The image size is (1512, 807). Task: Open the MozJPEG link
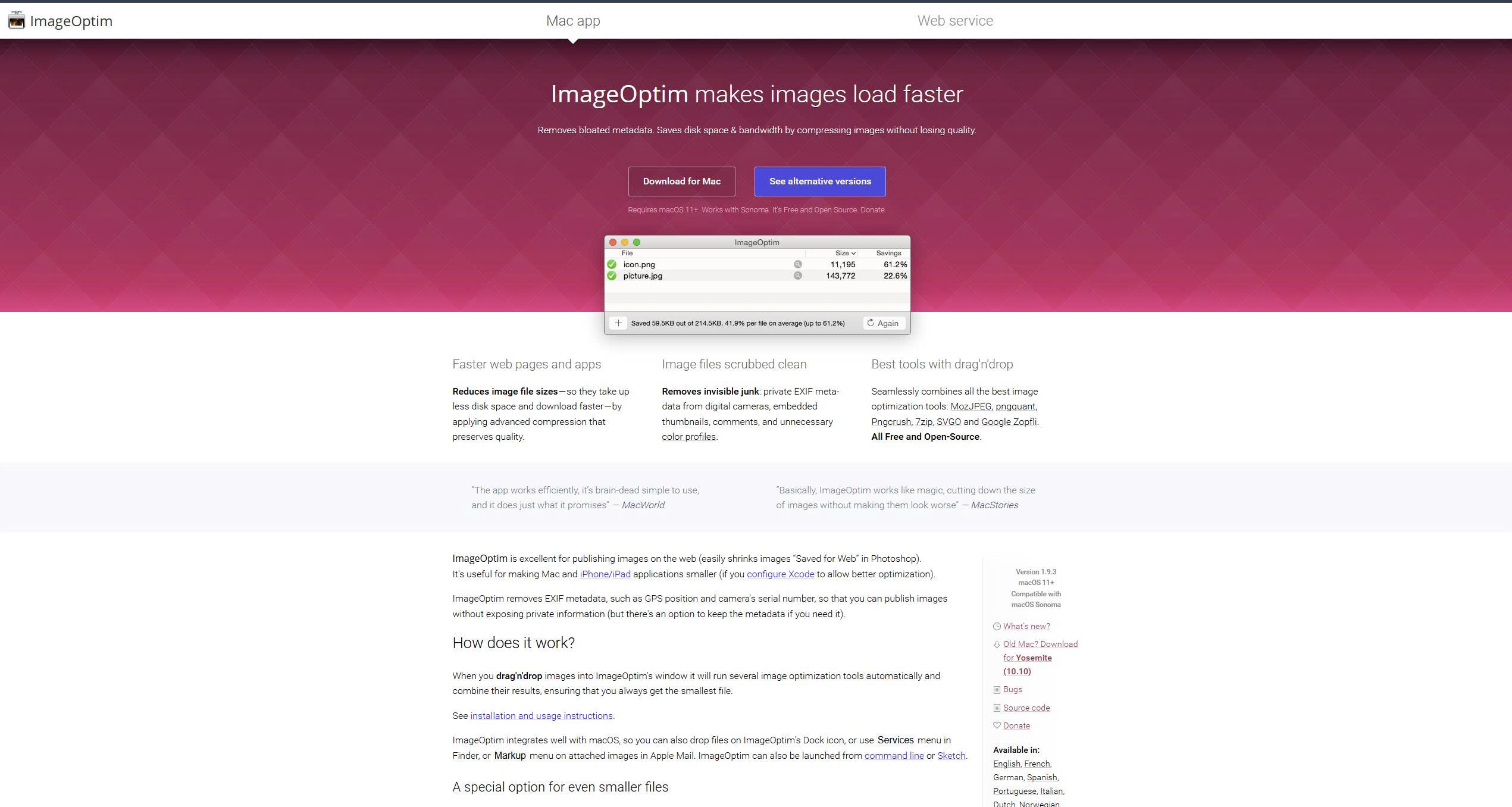tap(971, 406)
